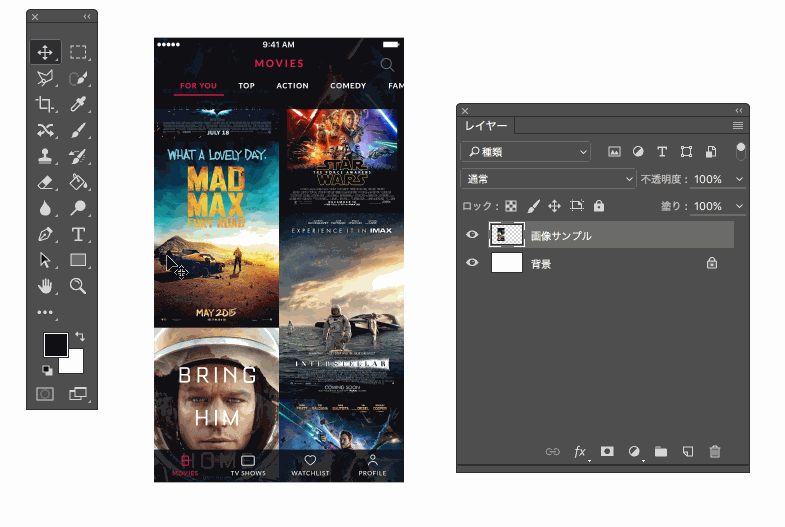Select the Move tool
Viewport: 785px width, 527px height.
coord(45,52)
